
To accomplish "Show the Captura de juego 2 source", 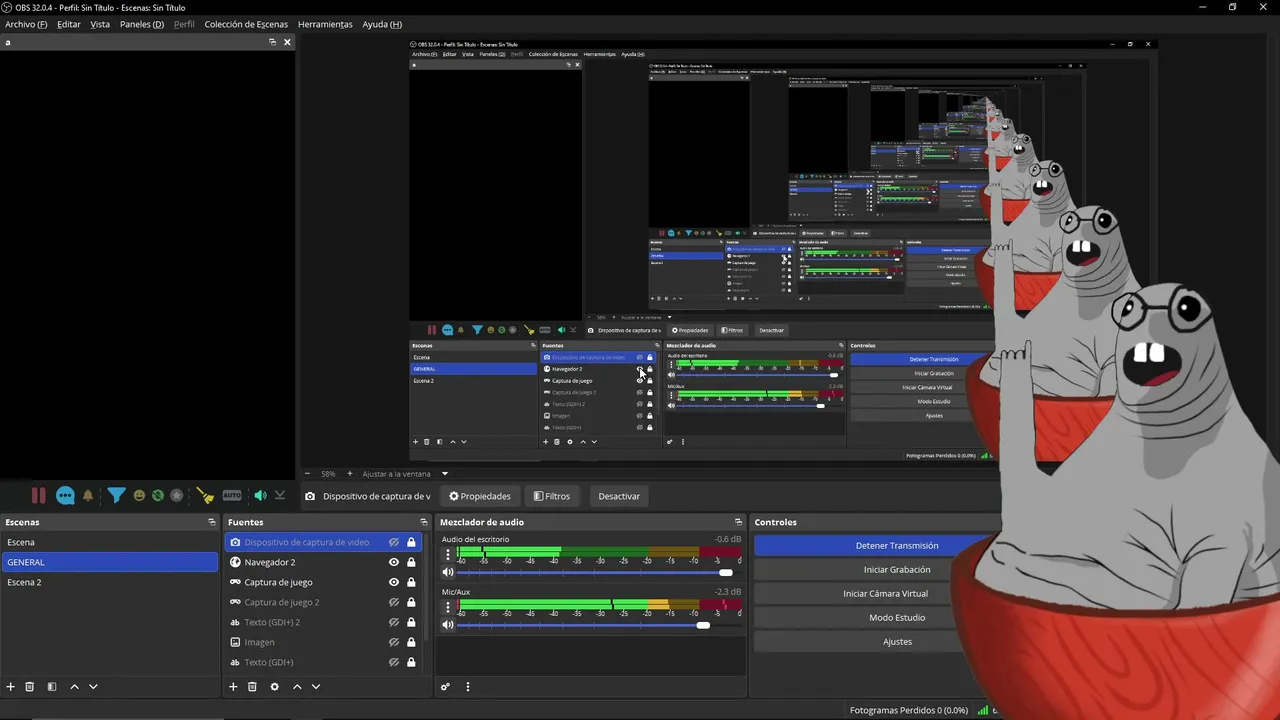I will [x=394, y=602].
